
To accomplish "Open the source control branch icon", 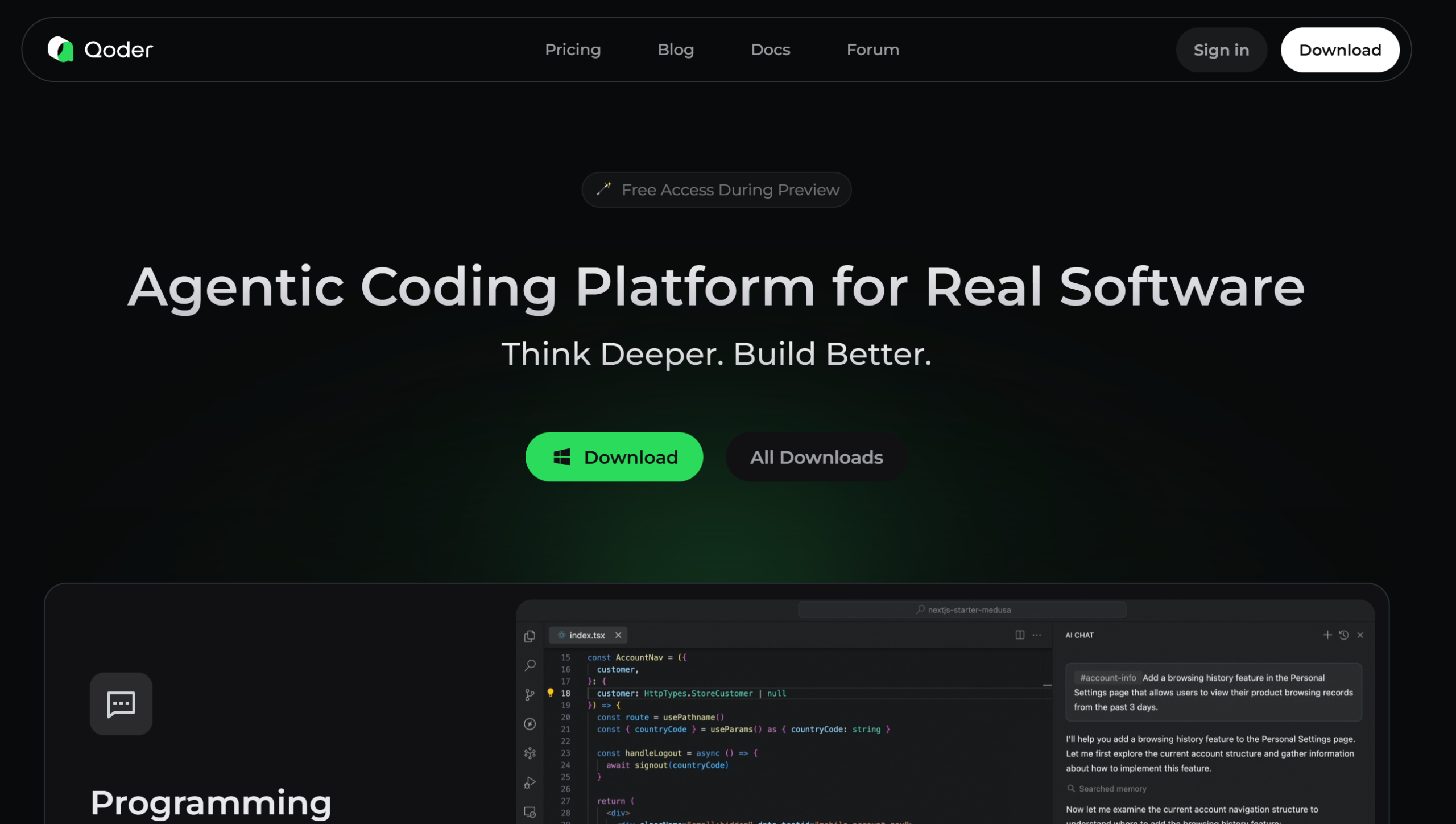I will click(530, 694).
